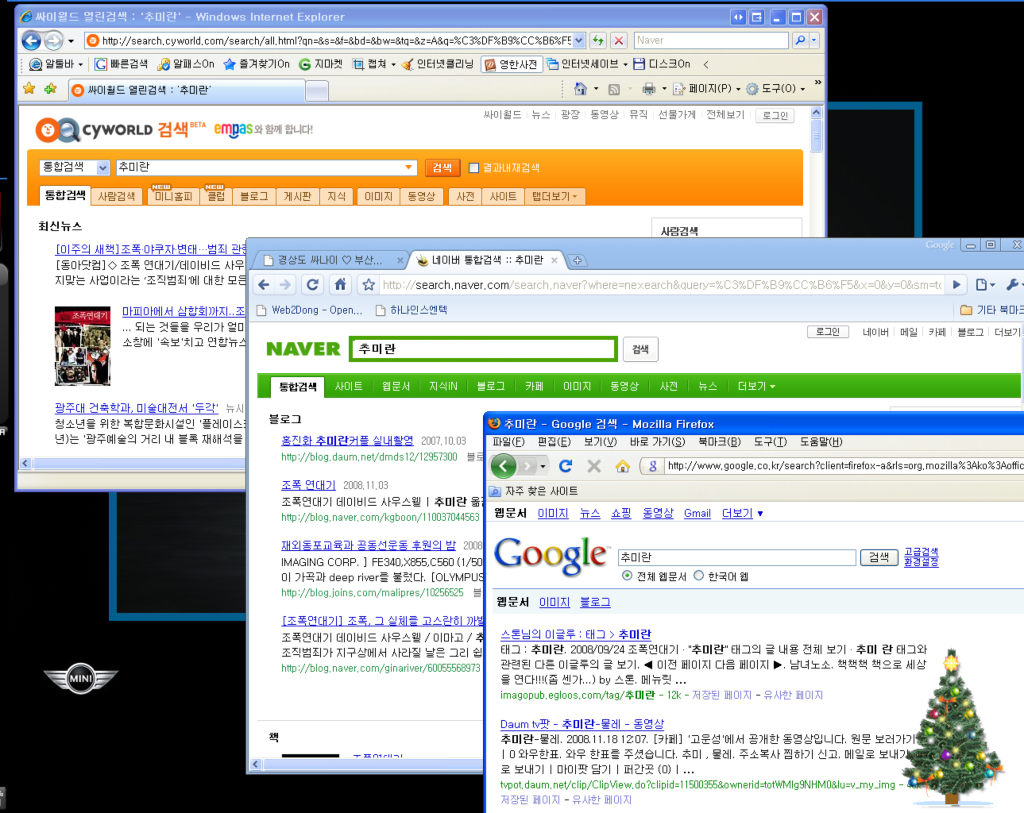
Task: Open 경상도 싸나이 tab in Chrome
Action: tap(330, 260)
